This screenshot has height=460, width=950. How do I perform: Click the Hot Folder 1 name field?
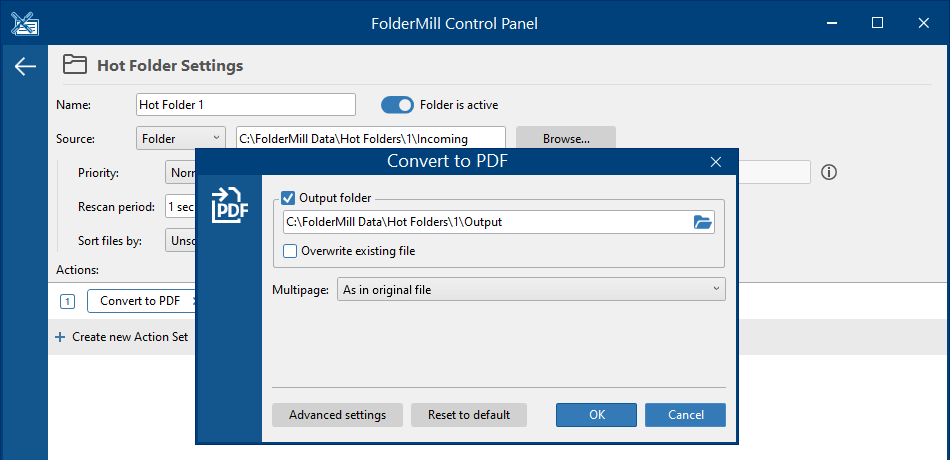(x=245, y=105)
